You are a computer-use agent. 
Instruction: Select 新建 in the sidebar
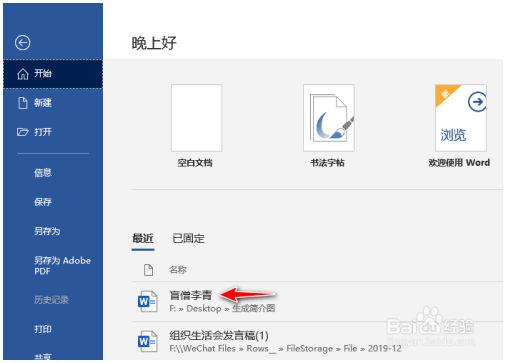click(53, 103)
